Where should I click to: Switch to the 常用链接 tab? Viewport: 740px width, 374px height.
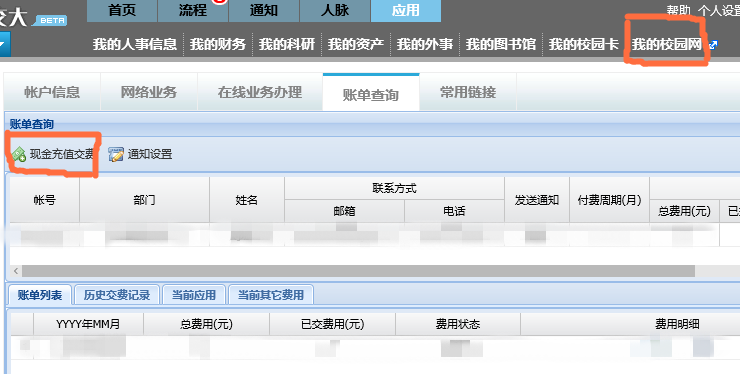coord(468,92)
